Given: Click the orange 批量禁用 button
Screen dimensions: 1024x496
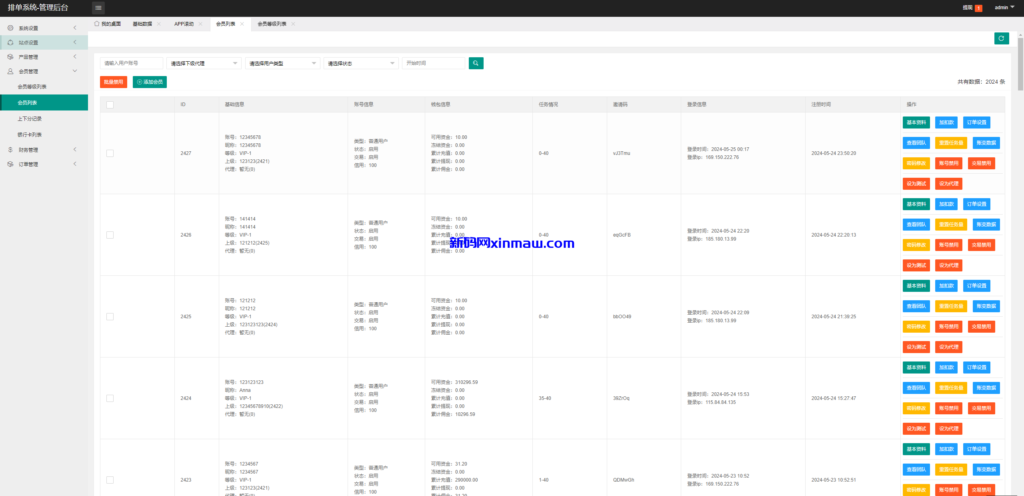Looking at the screenshot, I should (114, 81).
